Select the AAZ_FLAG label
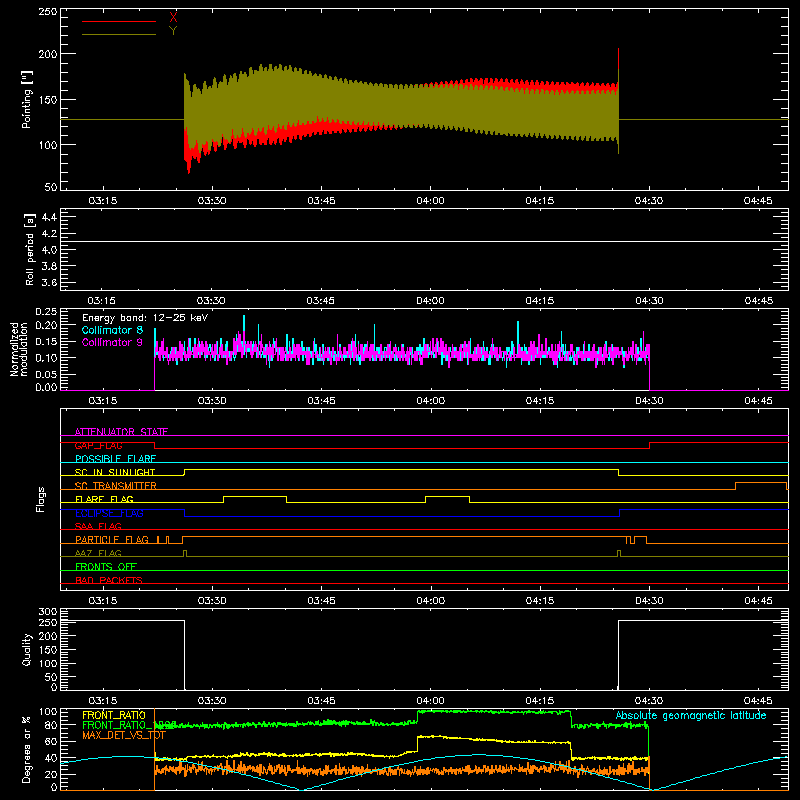Viewport: 800px width, 800px height. (x=98, y=553)
